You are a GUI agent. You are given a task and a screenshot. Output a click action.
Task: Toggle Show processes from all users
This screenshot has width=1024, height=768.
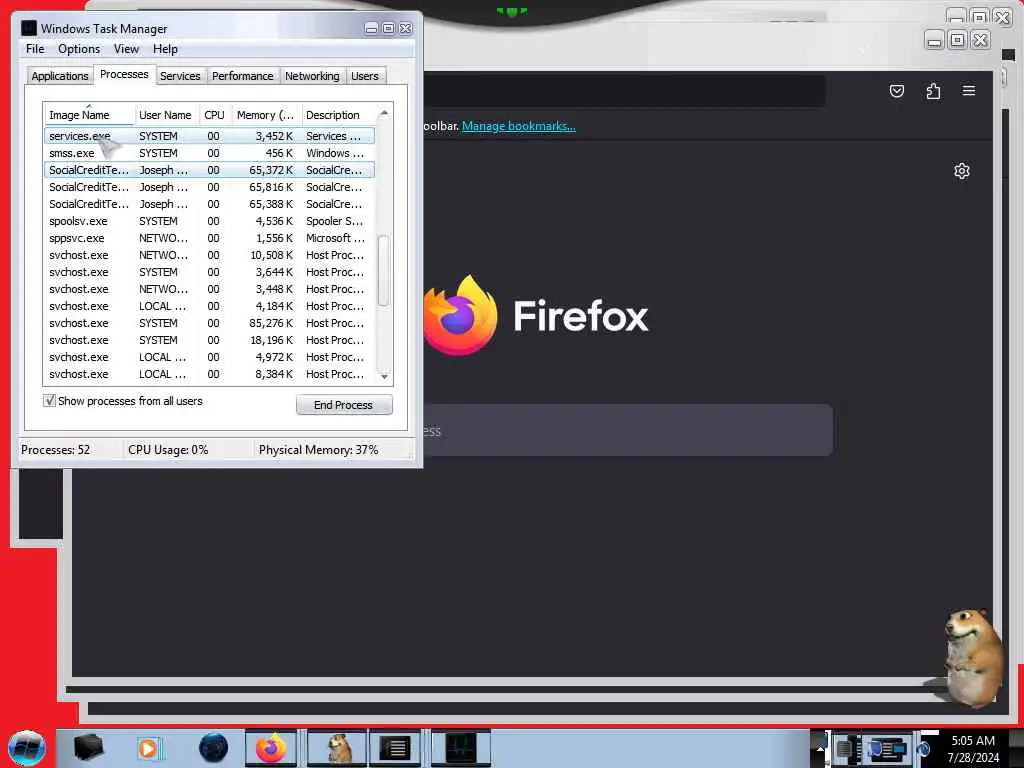49,400
